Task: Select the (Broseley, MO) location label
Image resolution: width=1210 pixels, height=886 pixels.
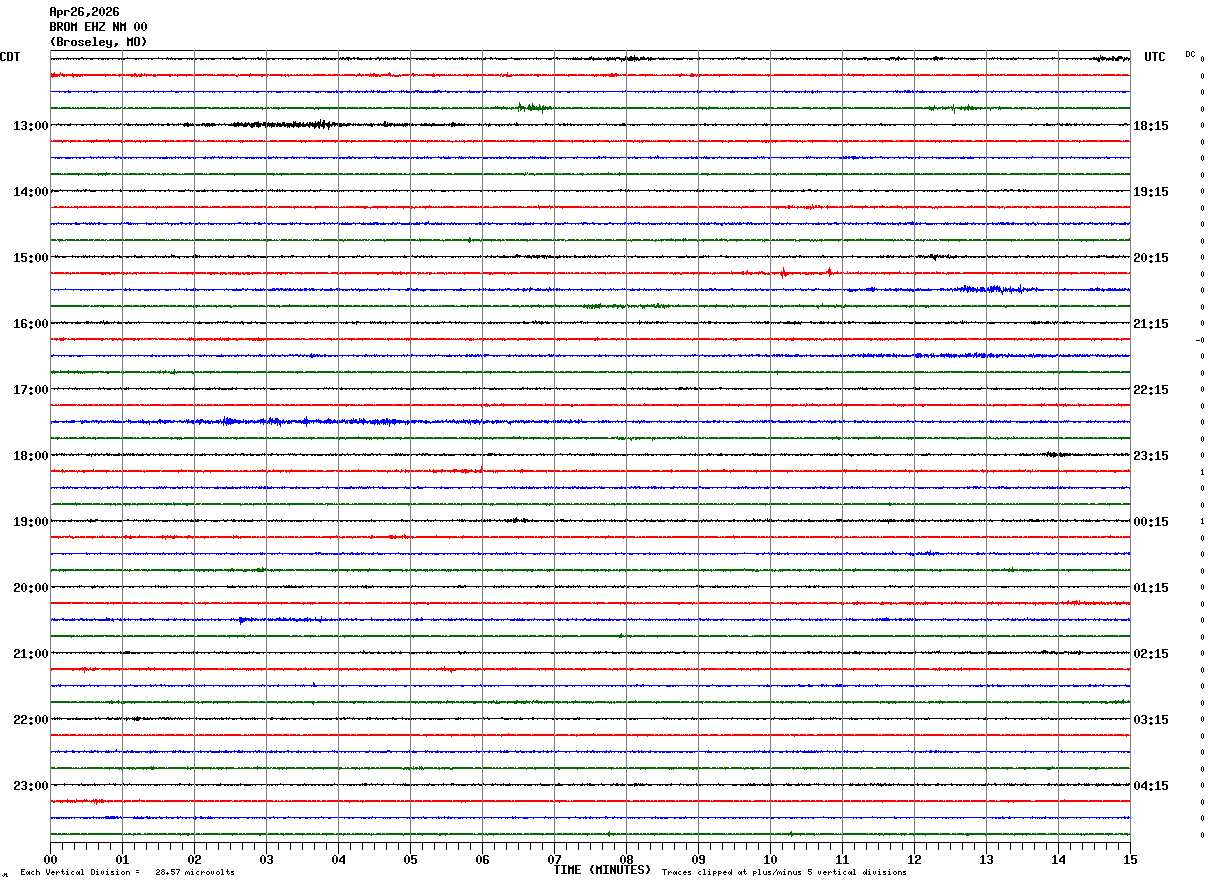Action: [x=98, y=42]
